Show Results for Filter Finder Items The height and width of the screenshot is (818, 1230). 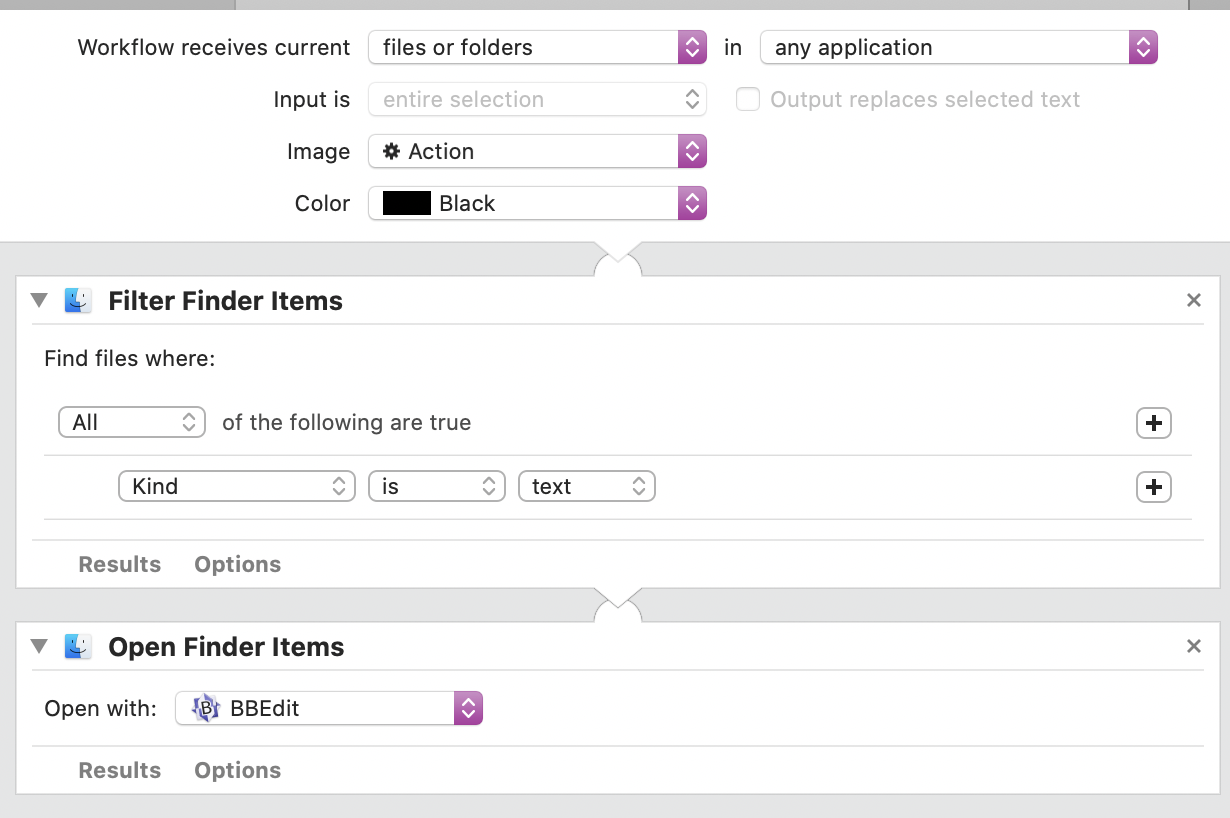pos(119,564)
